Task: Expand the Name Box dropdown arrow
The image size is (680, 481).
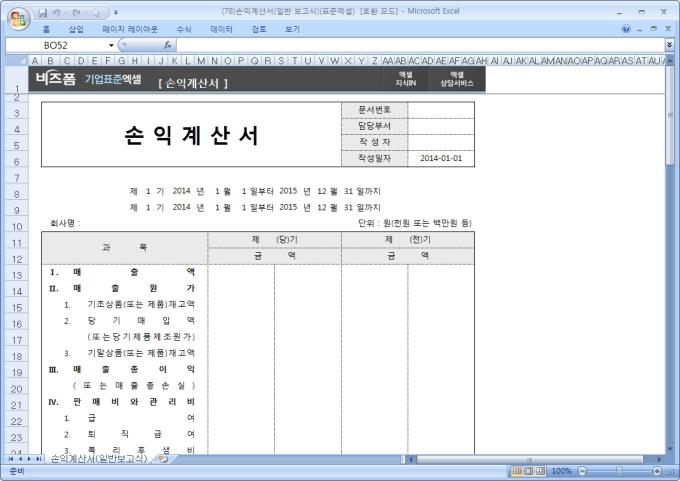Action: tap(111, 45)
